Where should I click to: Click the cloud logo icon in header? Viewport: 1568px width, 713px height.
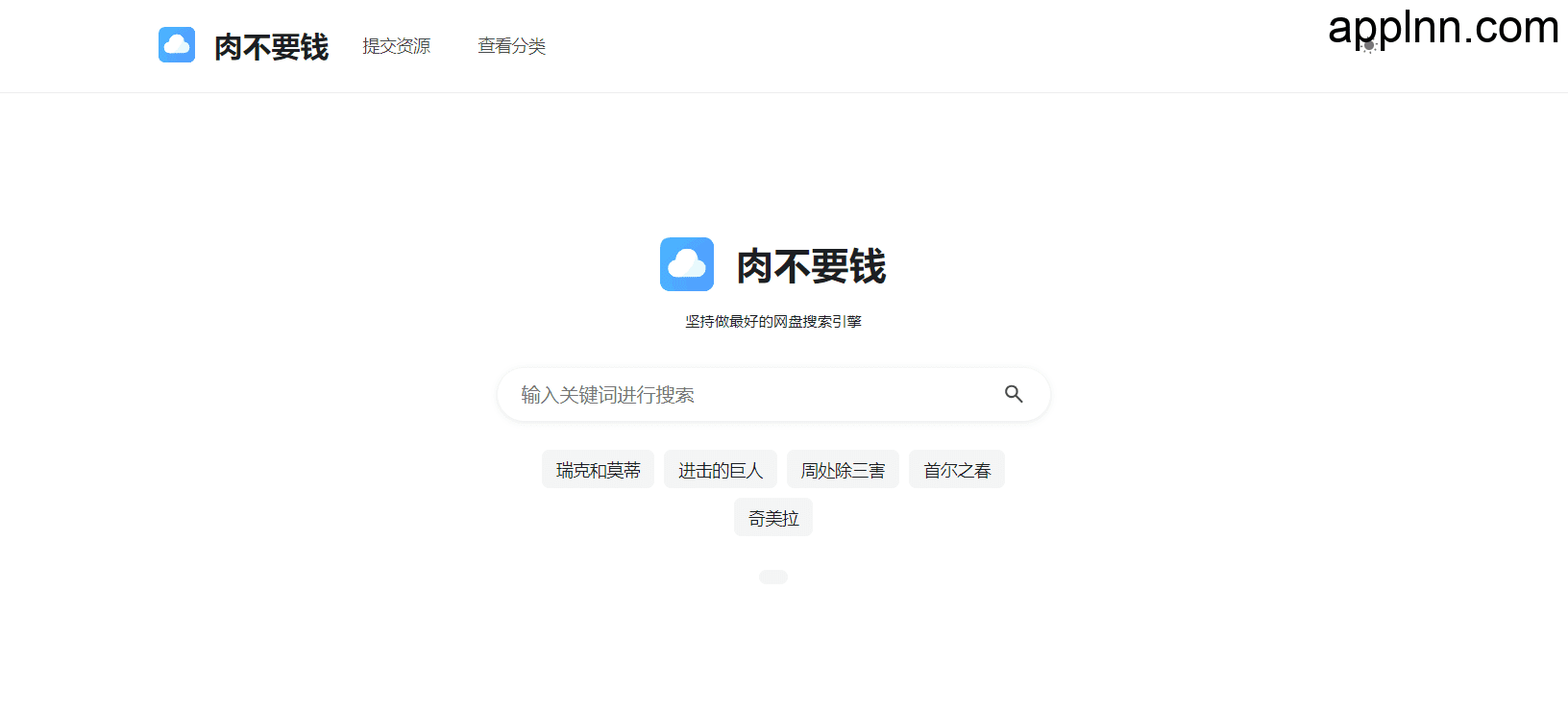[177, 45]
